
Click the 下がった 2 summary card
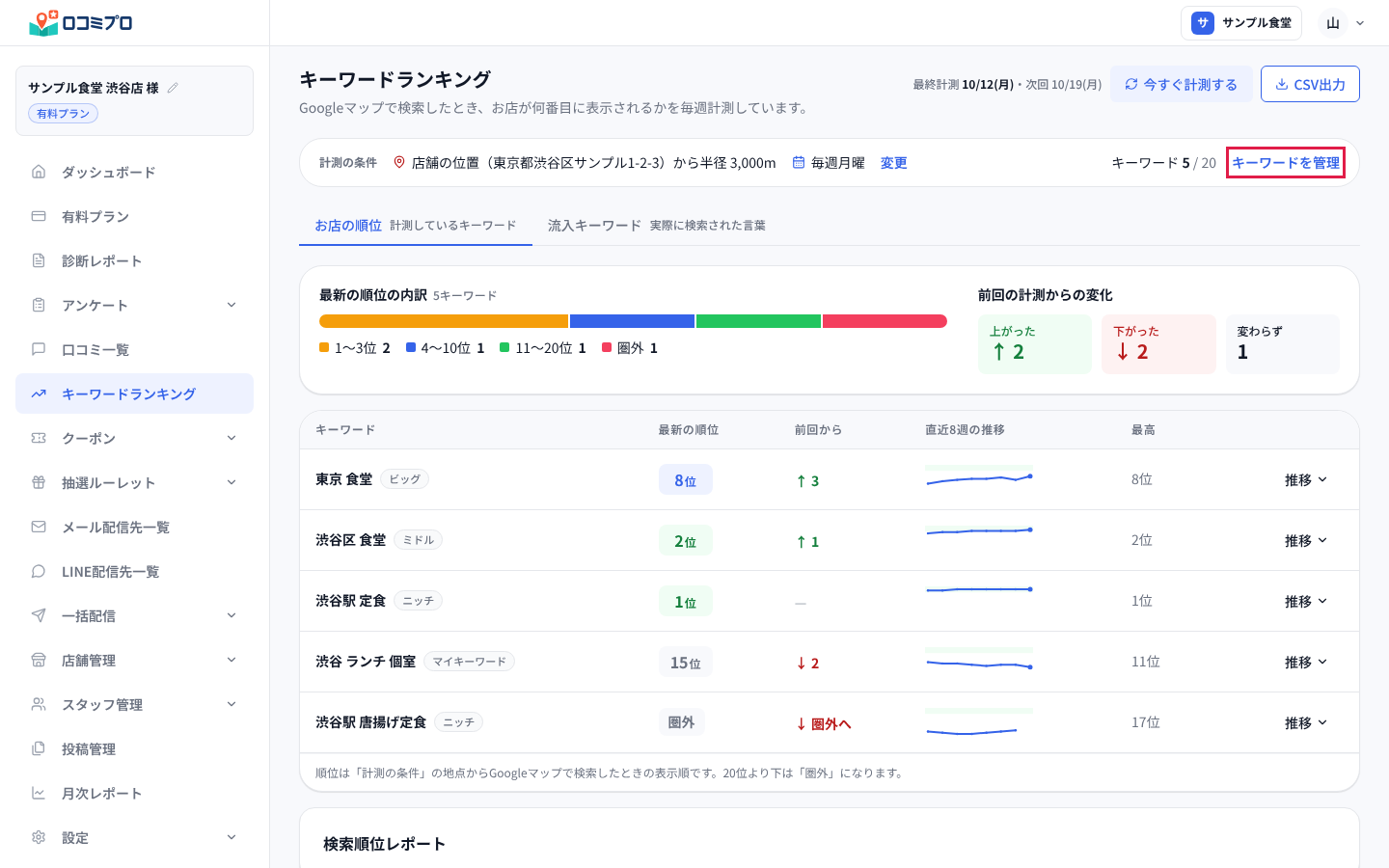click(1158, 344)
